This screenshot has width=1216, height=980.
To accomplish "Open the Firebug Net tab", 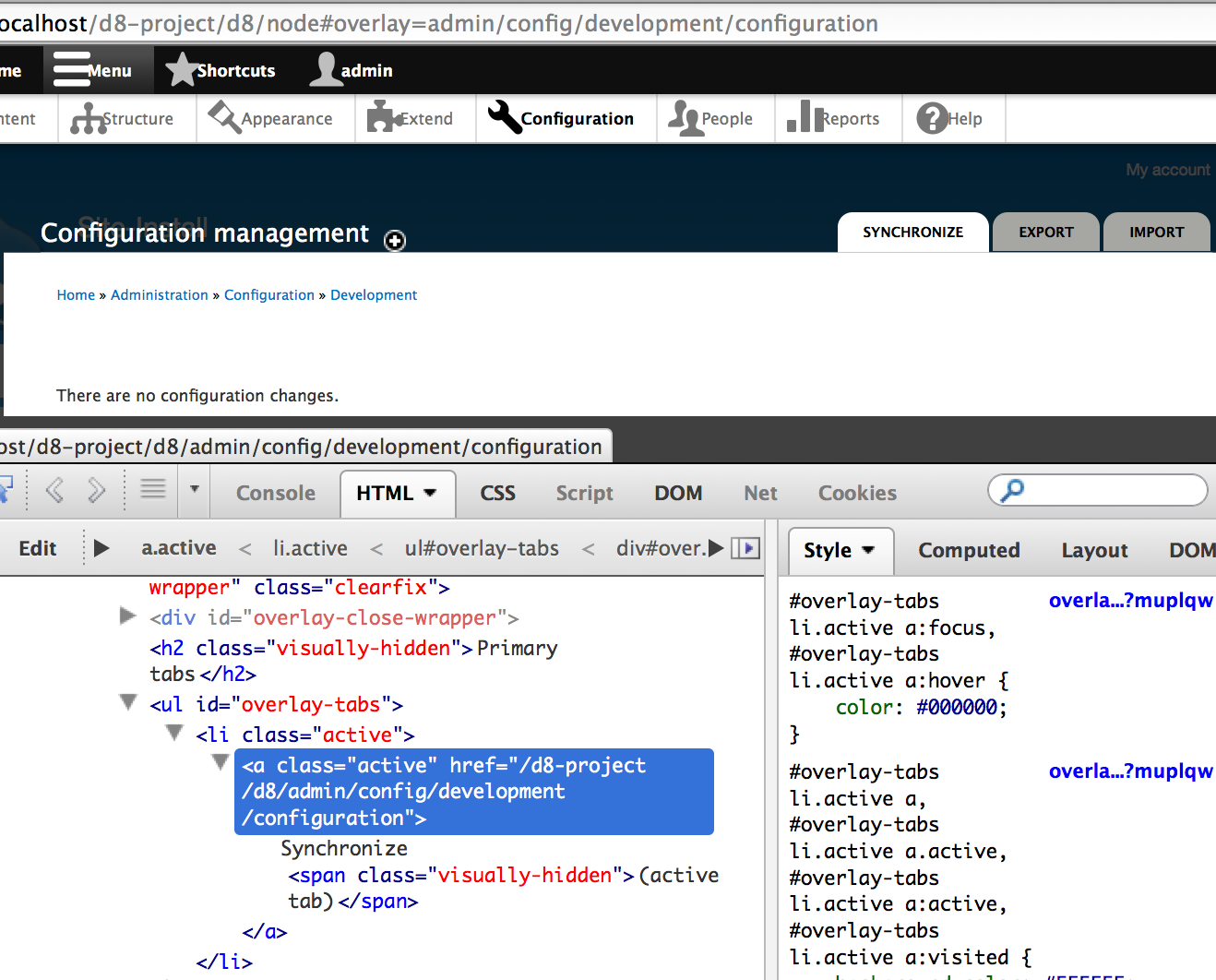I will pos(760,494).
